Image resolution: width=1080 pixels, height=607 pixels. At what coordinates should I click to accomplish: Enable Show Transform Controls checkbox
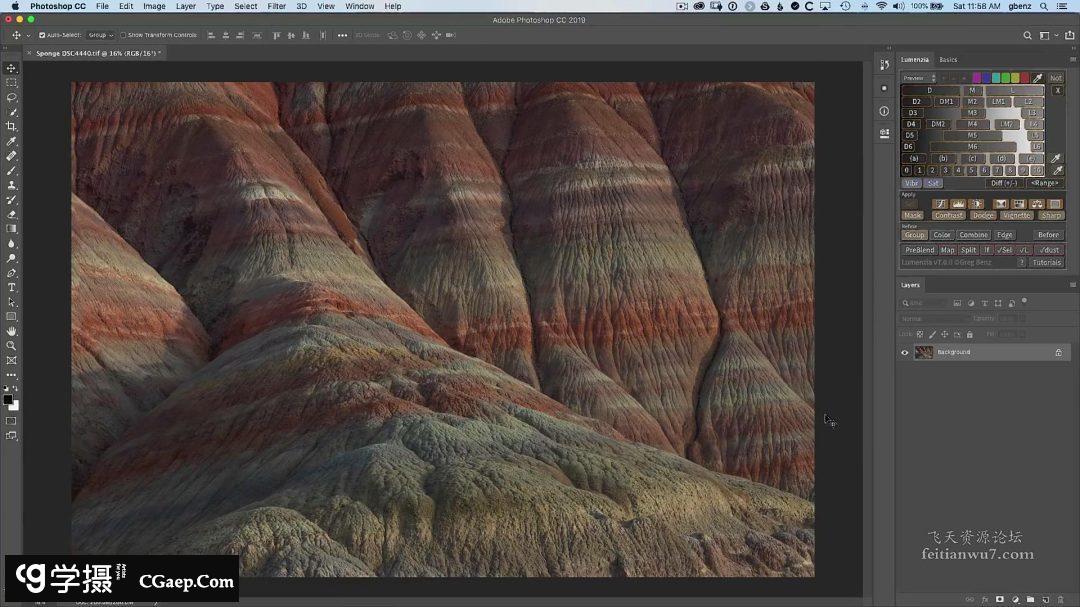[123, 35]
